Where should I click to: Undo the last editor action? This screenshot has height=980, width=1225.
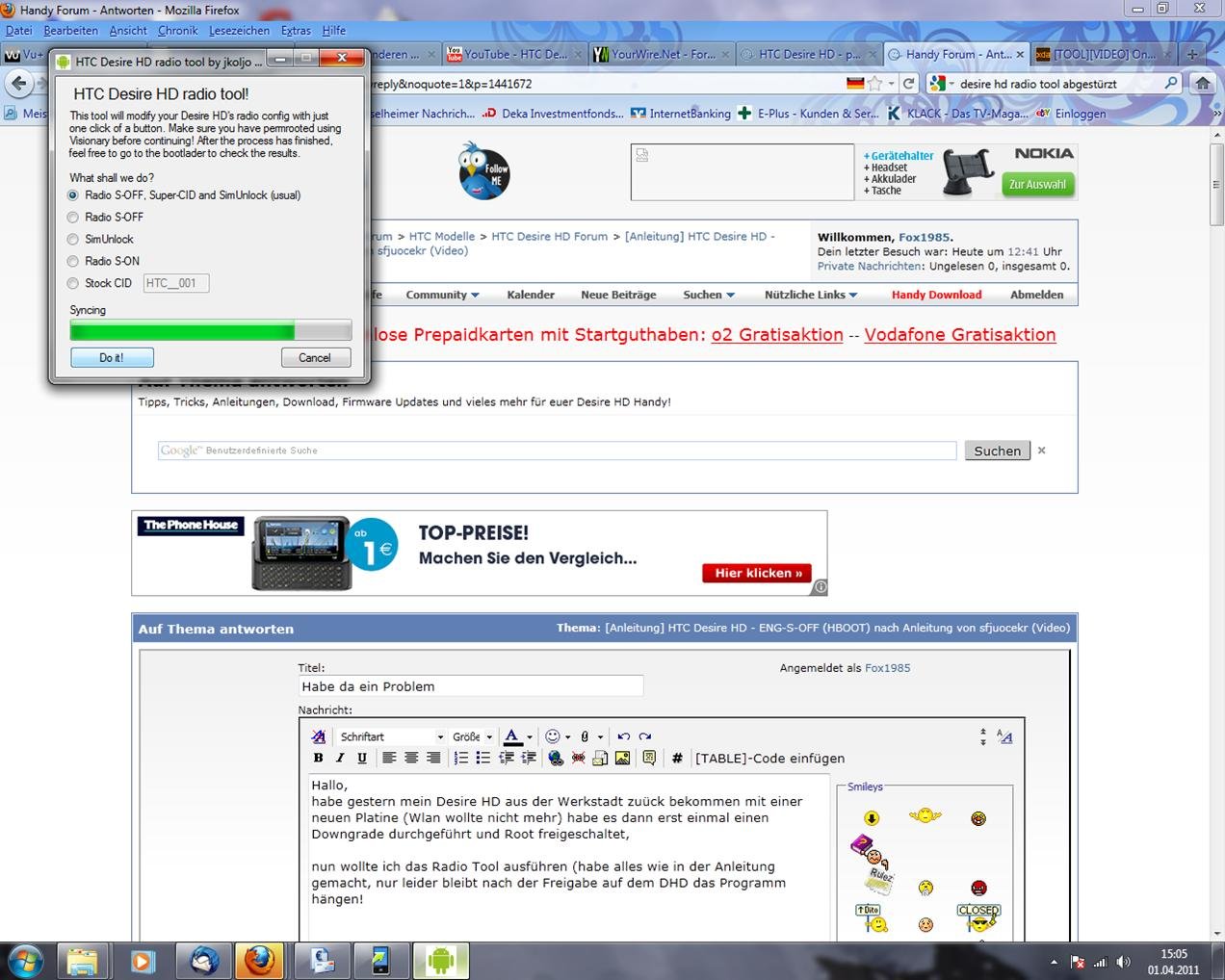click(x=623, y=736)
